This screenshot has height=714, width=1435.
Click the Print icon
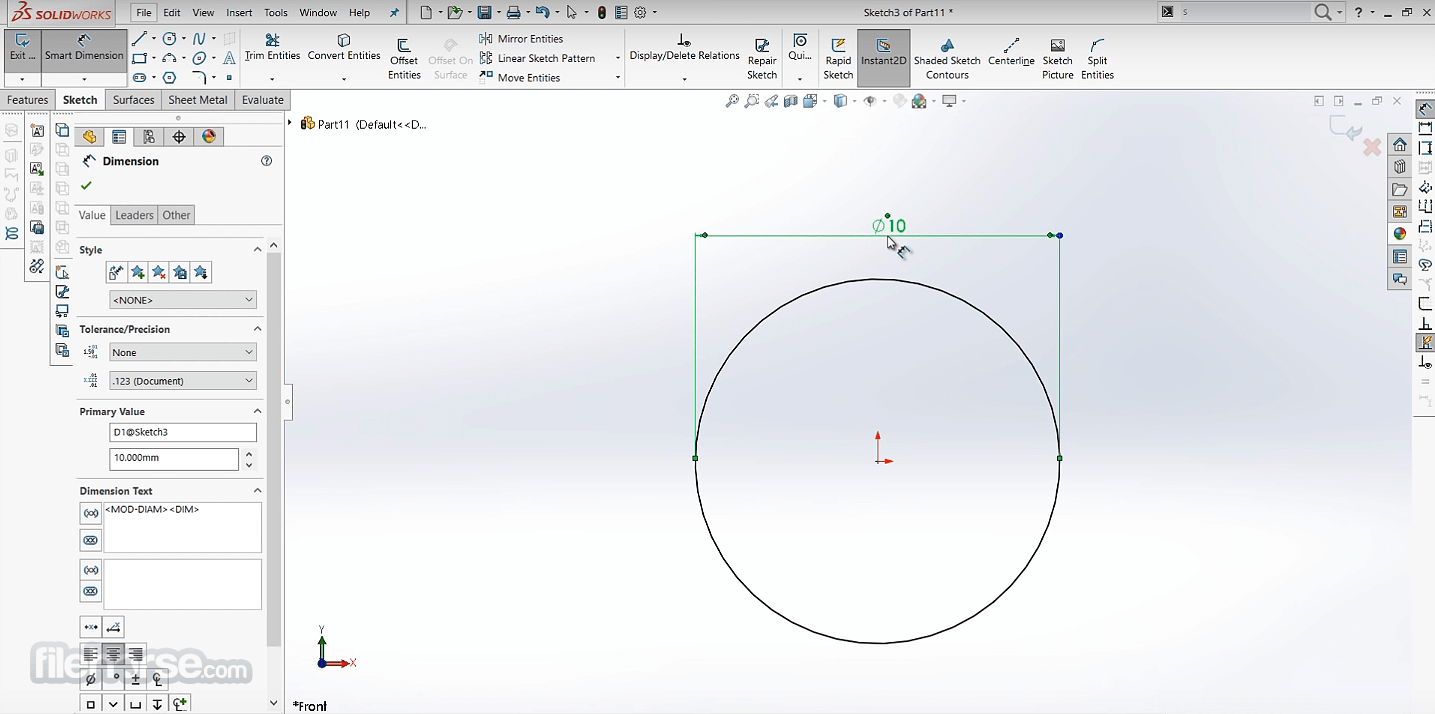coord(513,12)
